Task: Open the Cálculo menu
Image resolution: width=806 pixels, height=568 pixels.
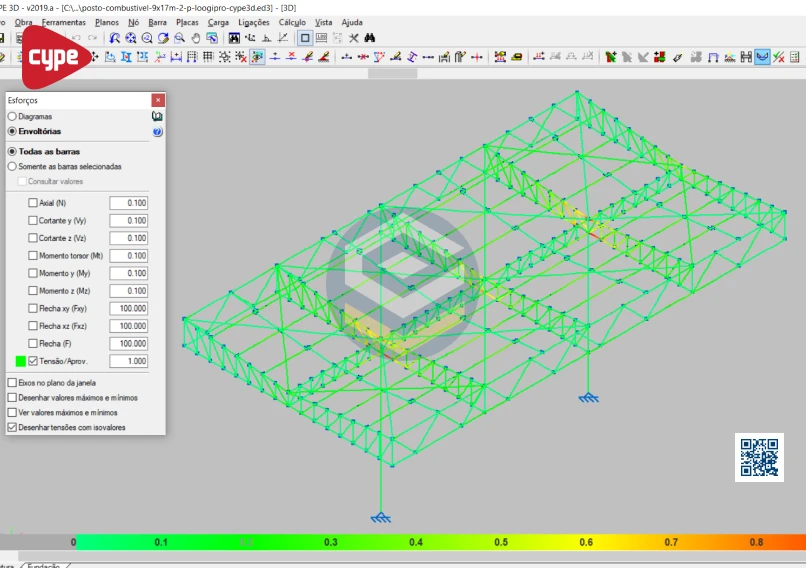Action: tap(292, 21)
